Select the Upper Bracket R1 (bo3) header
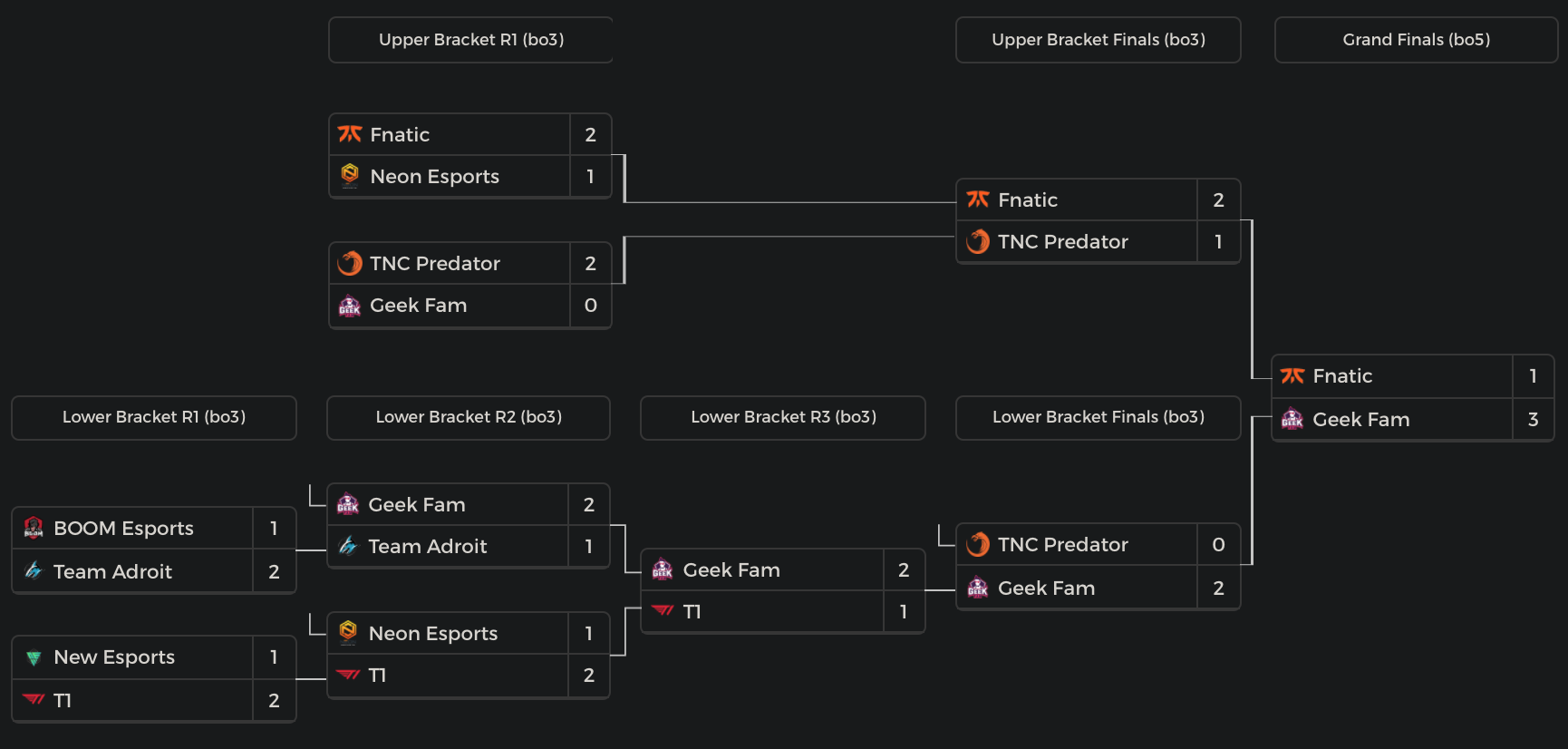1568x749 pixels. point(470,40)
